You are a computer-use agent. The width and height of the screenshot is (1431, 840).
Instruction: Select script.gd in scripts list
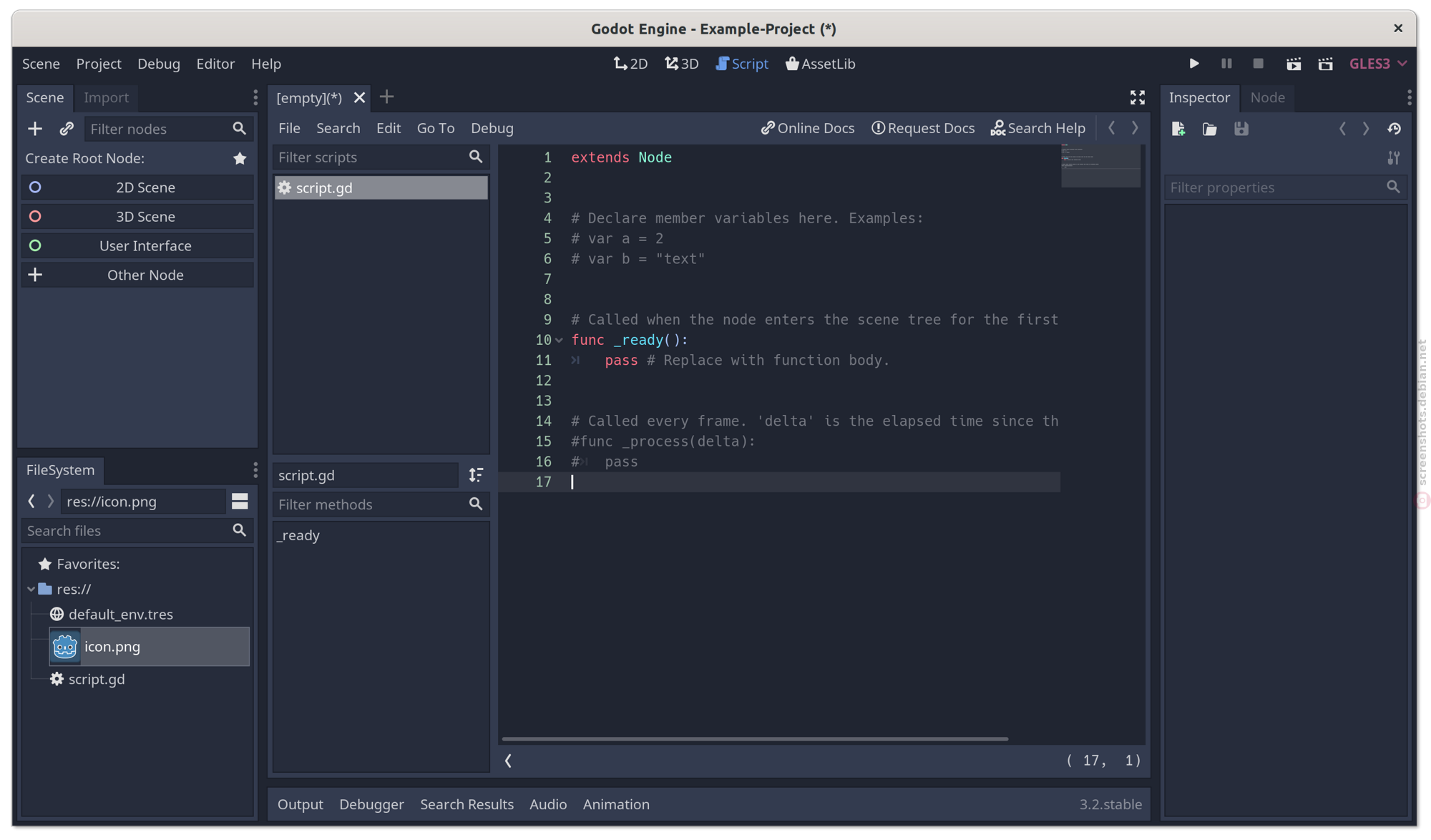381,188
